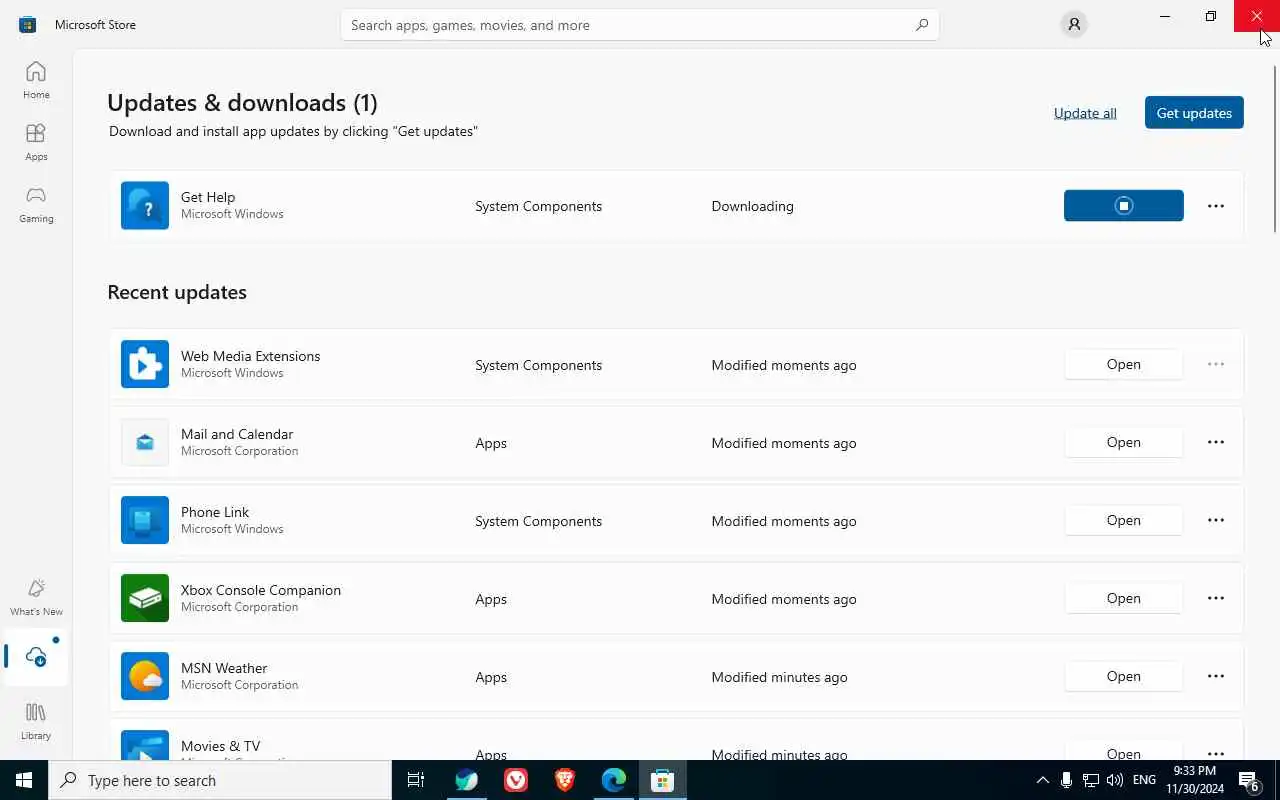Open Web Media Extensions with its Open button
The width and height of the screenshot is (1280, 800).
click(x=1124, y=364)
